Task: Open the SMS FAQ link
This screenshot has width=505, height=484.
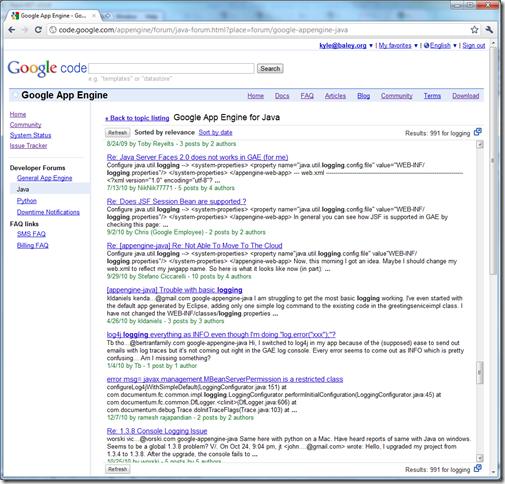Action: pyautogui.click(x=31, y=234)
